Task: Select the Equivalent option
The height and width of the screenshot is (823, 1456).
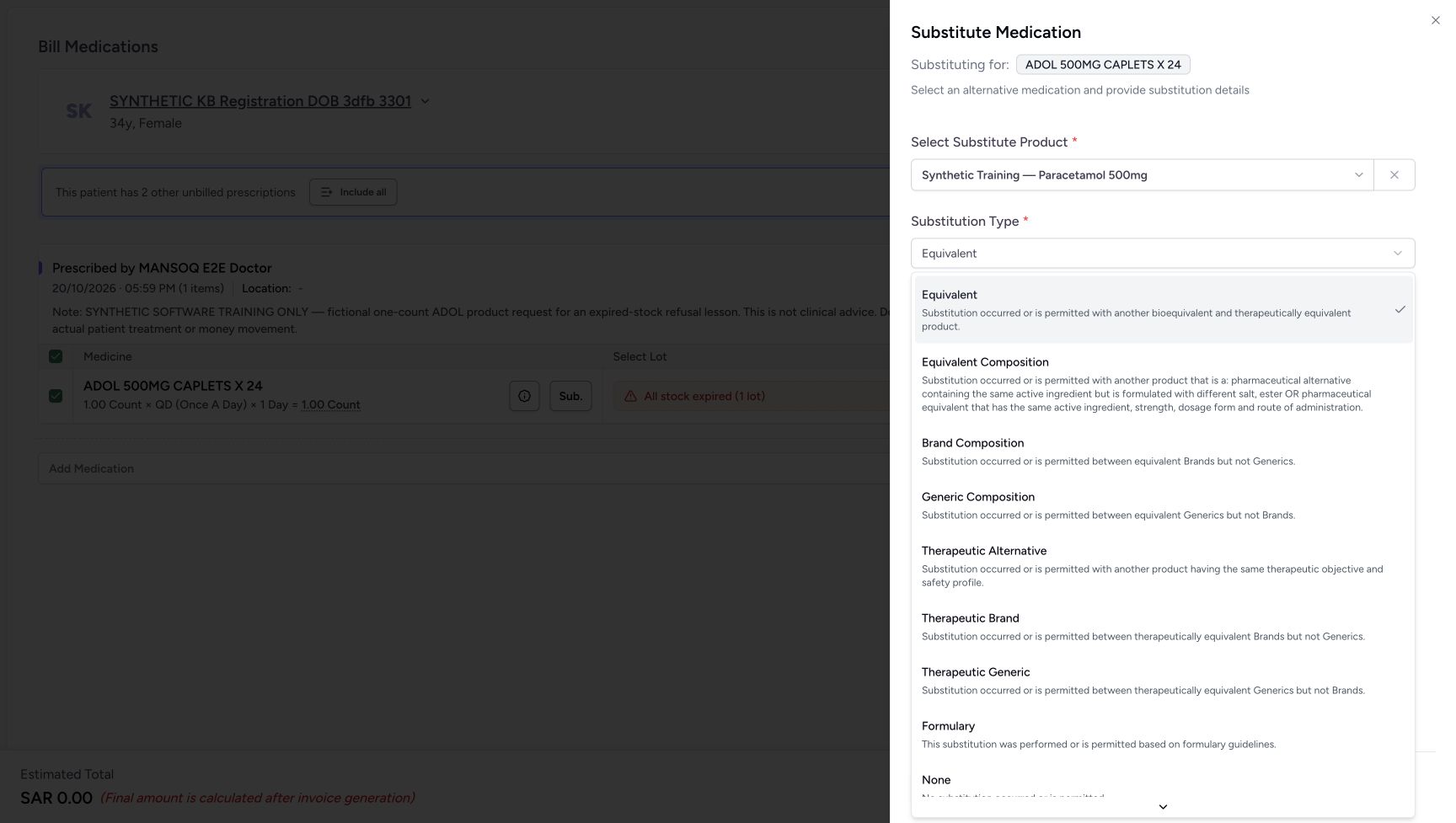Action: tap(1163, 309)
